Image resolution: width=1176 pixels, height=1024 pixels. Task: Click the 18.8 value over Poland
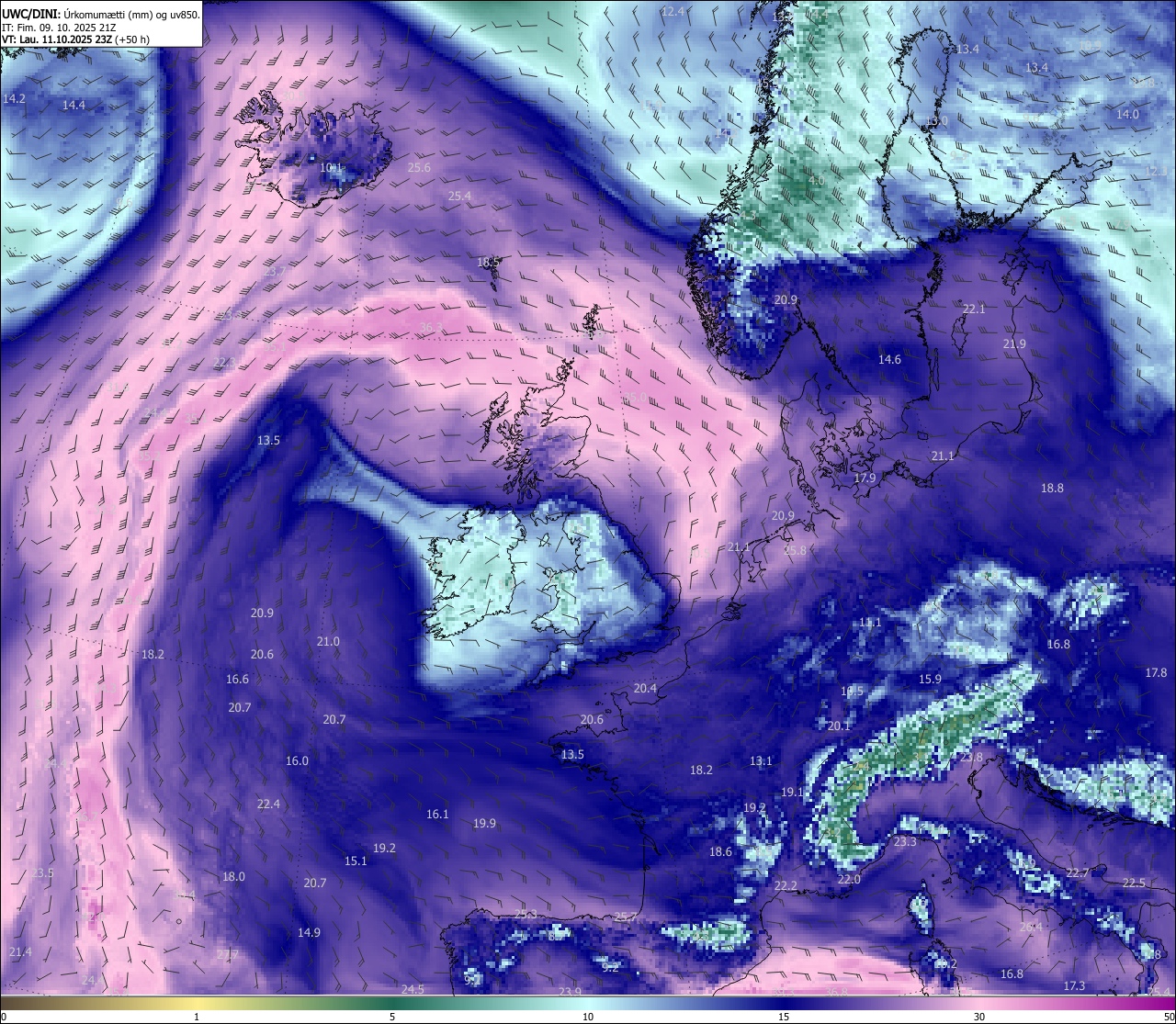pyautogui.click(x=1052, y=489)
